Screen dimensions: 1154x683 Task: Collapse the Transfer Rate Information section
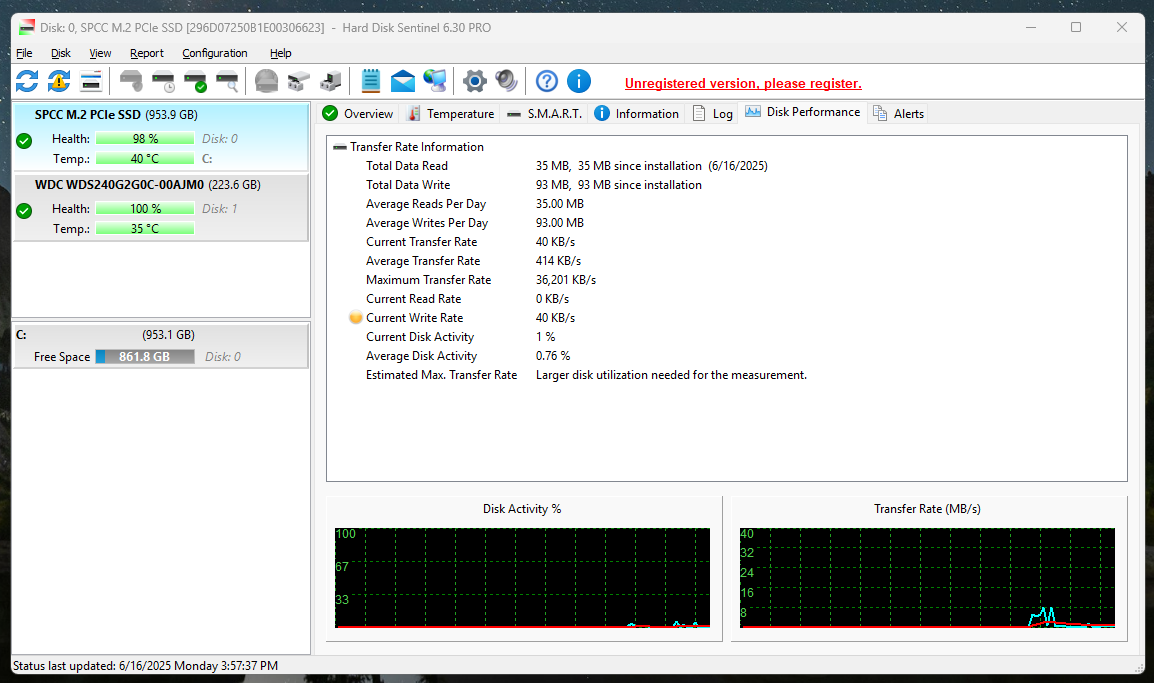pos(340,147)
